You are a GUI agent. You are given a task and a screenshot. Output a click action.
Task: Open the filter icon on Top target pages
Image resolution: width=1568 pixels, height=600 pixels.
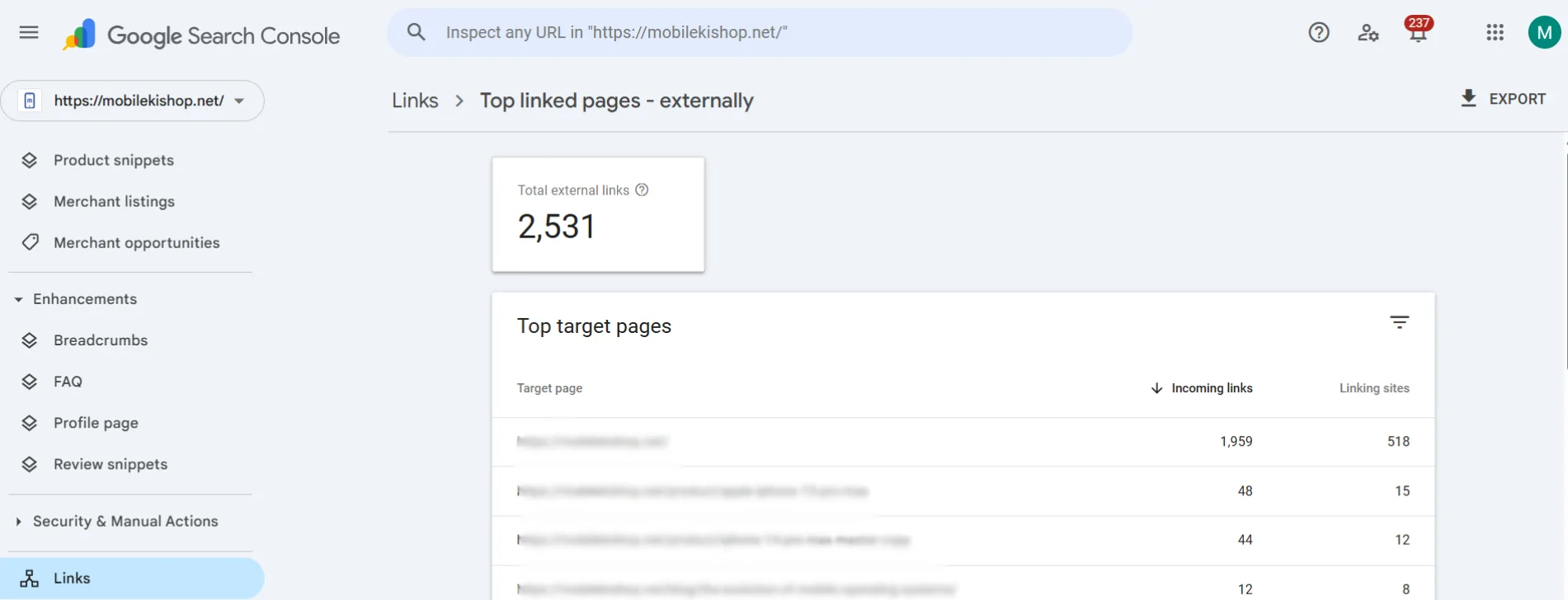1399,322
